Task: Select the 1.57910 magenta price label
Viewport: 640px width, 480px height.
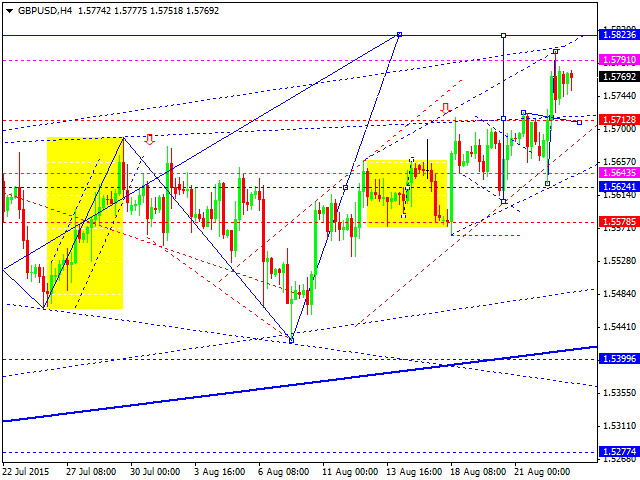Action: point(619,60)
